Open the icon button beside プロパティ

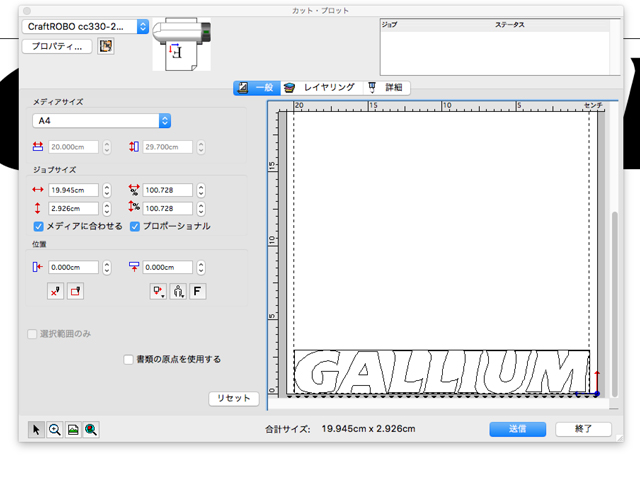106,46
